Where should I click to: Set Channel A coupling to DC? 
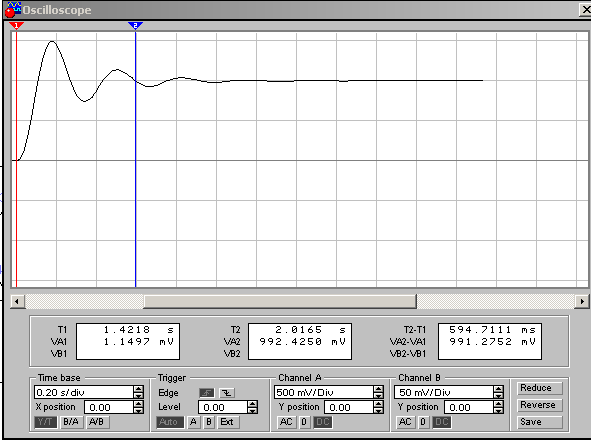point(323,422)
